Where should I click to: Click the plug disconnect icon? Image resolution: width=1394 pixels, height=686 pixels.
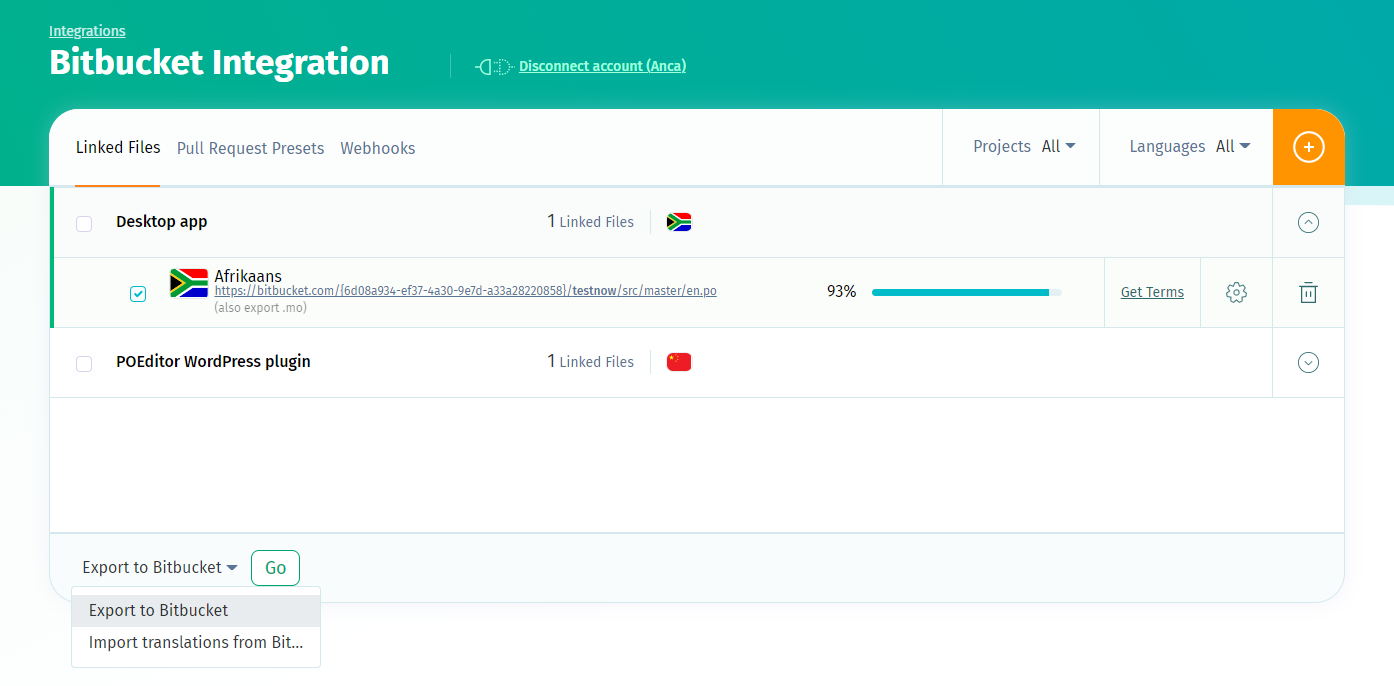click(493, 67)
